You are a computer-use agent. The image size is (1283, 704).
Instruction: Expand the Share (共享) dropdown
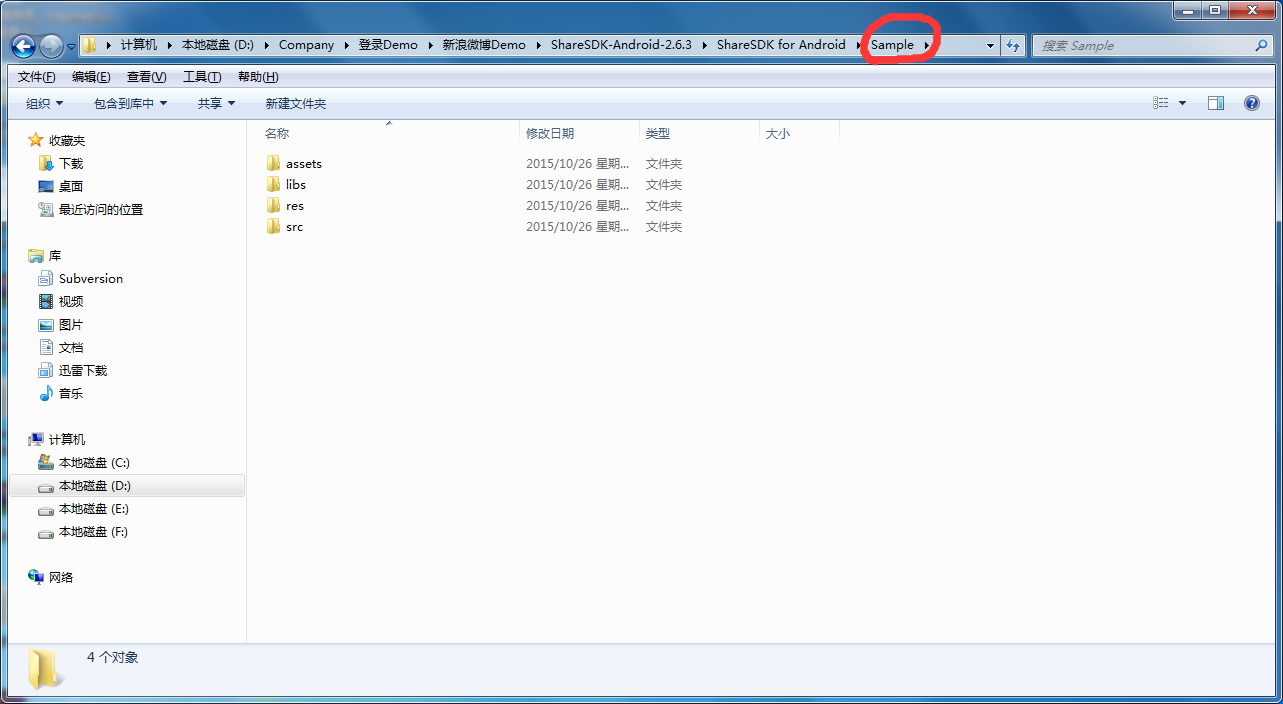click(217, 103)
